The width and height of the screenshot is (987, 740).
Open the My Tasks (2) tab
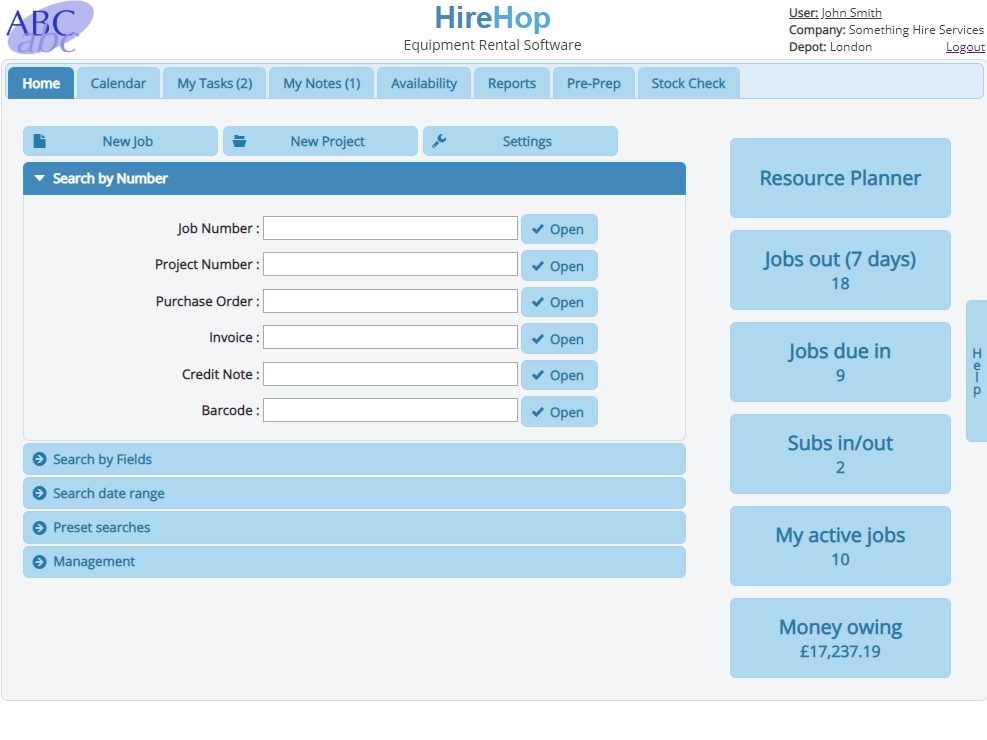(215, 83)
